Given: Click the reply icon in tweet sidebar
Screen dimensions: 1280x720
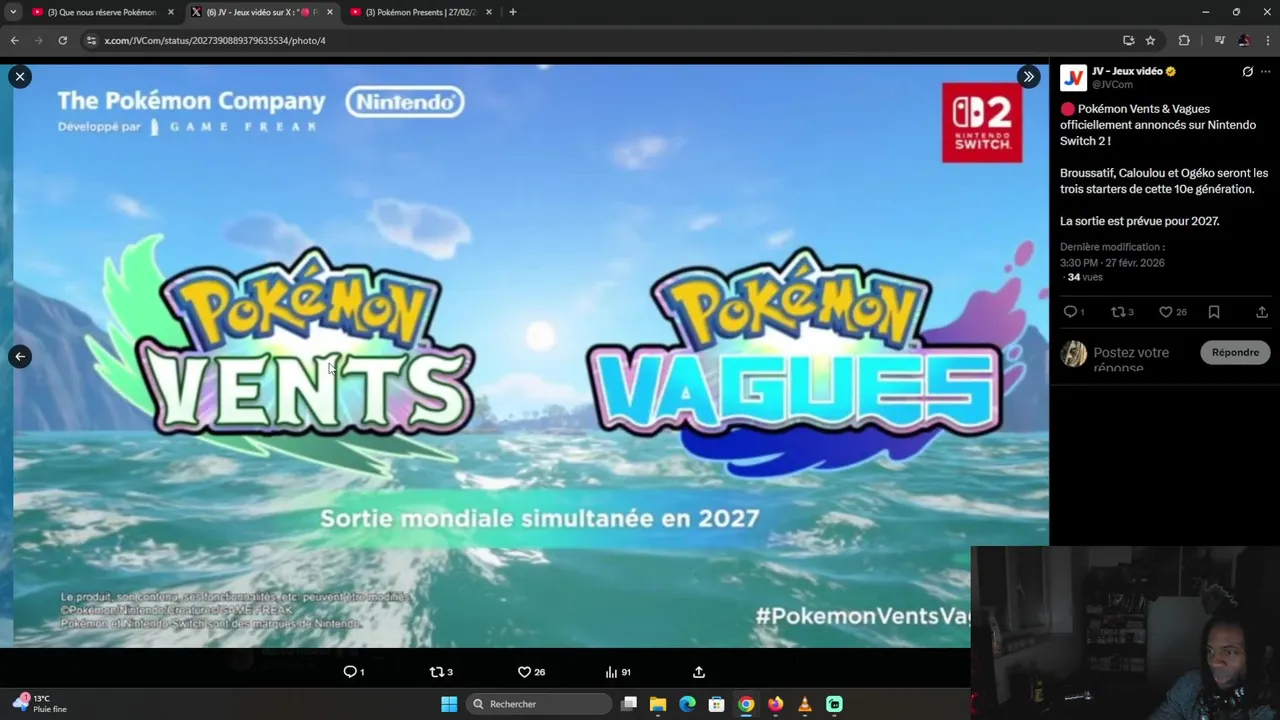Looking at the screenshot, I should (x=1069, y=312).
